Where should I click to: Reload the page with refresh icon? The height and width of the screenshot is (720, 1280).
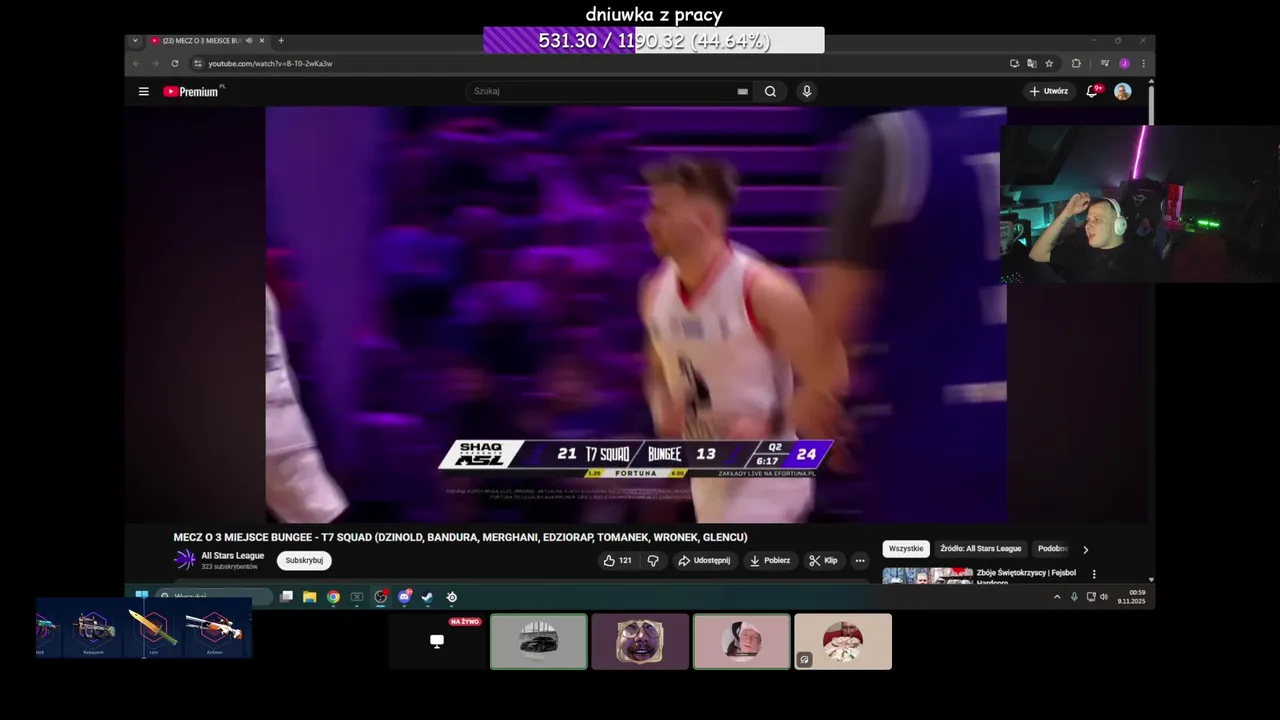175,63
